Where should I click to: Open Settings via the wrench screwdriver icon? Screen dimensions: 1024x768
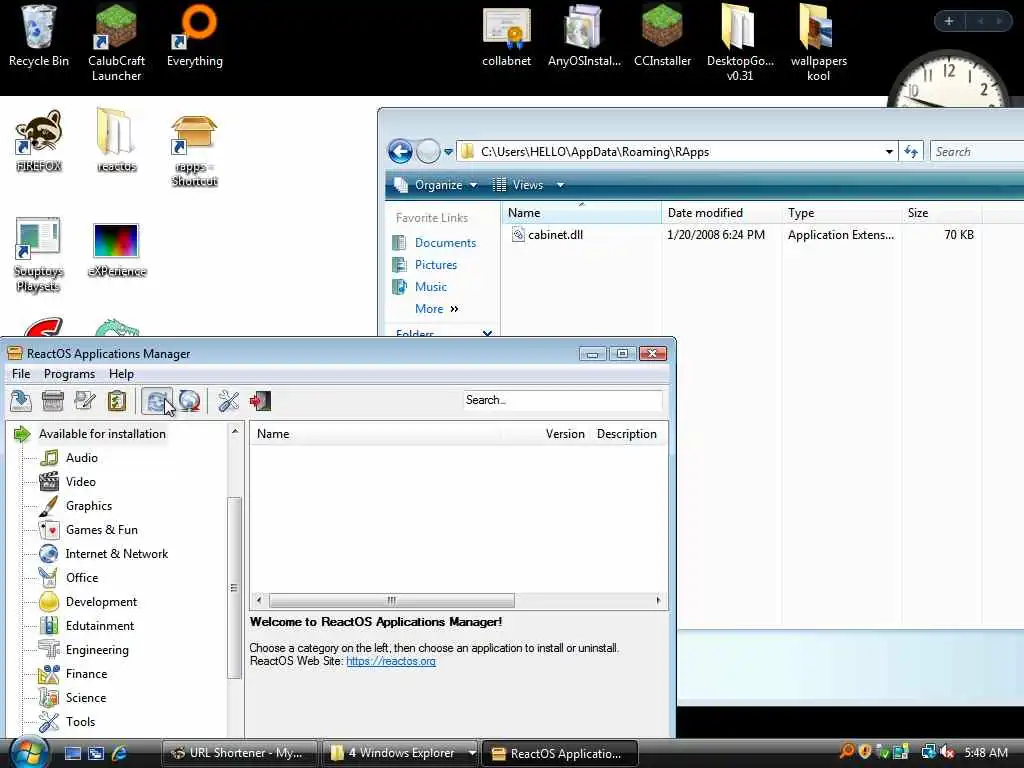pyautogui.click(x=229, y=400)
